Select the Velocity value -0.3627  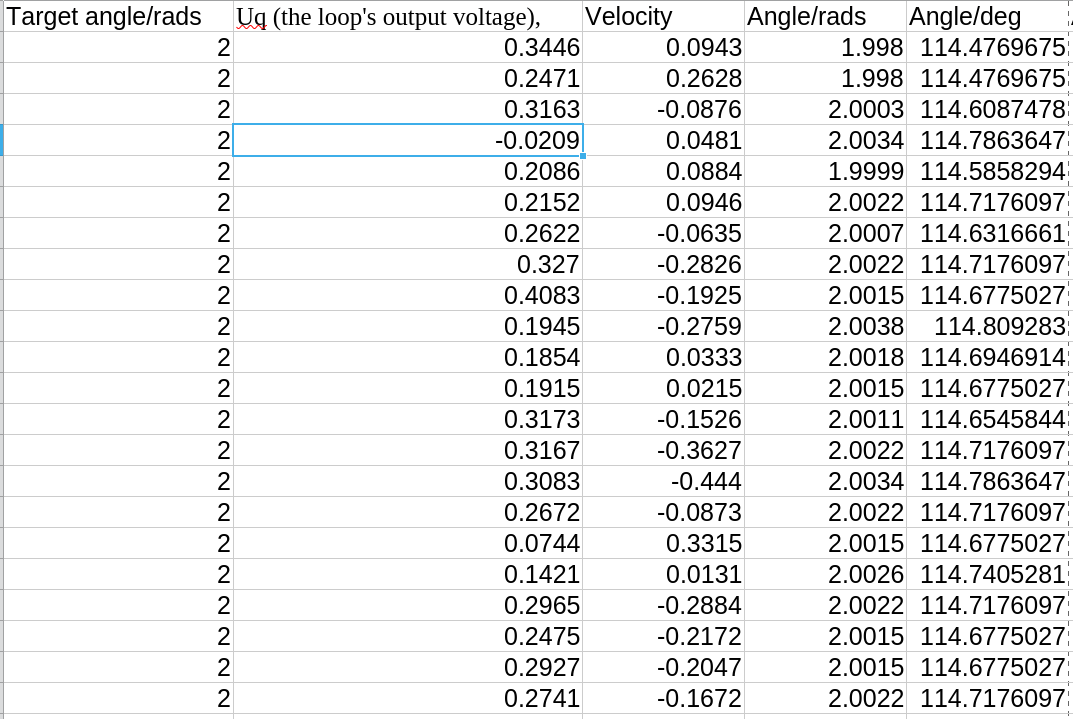(663, 450)
